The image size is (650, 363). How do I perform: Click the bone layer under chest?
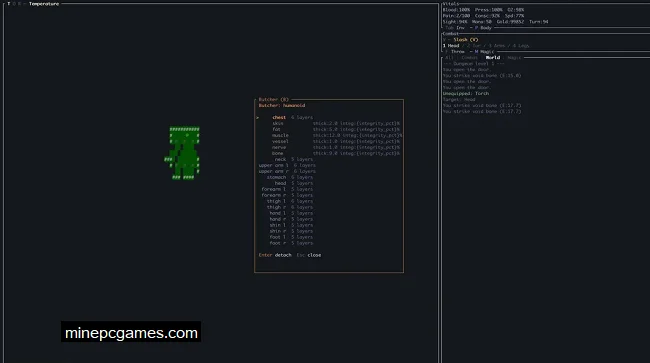336,153
